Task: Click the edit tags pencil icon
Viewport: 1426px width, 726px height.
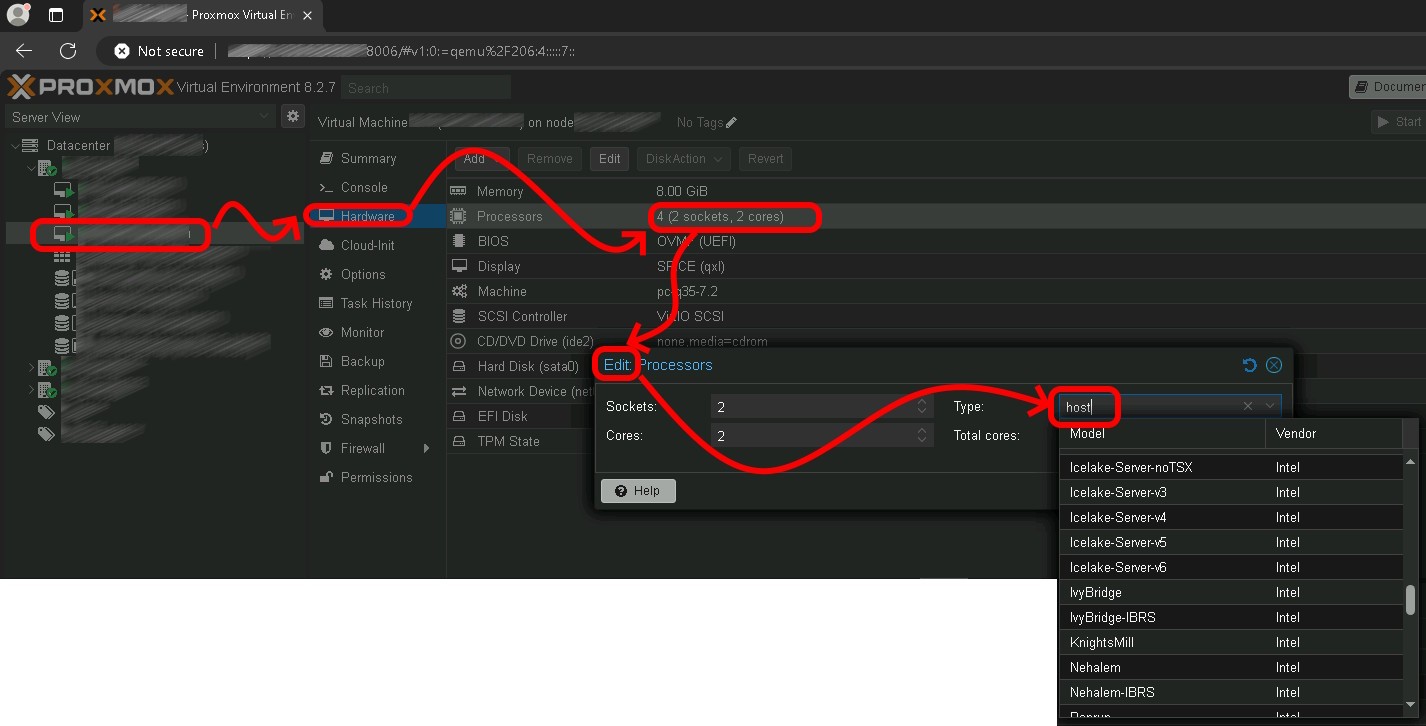Action: tap(731, 122)
